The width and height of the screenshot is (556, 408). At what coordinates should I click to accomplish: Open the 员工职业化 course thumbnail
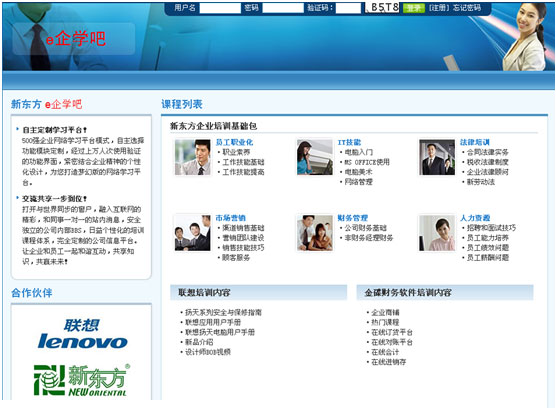coord(193,157)
